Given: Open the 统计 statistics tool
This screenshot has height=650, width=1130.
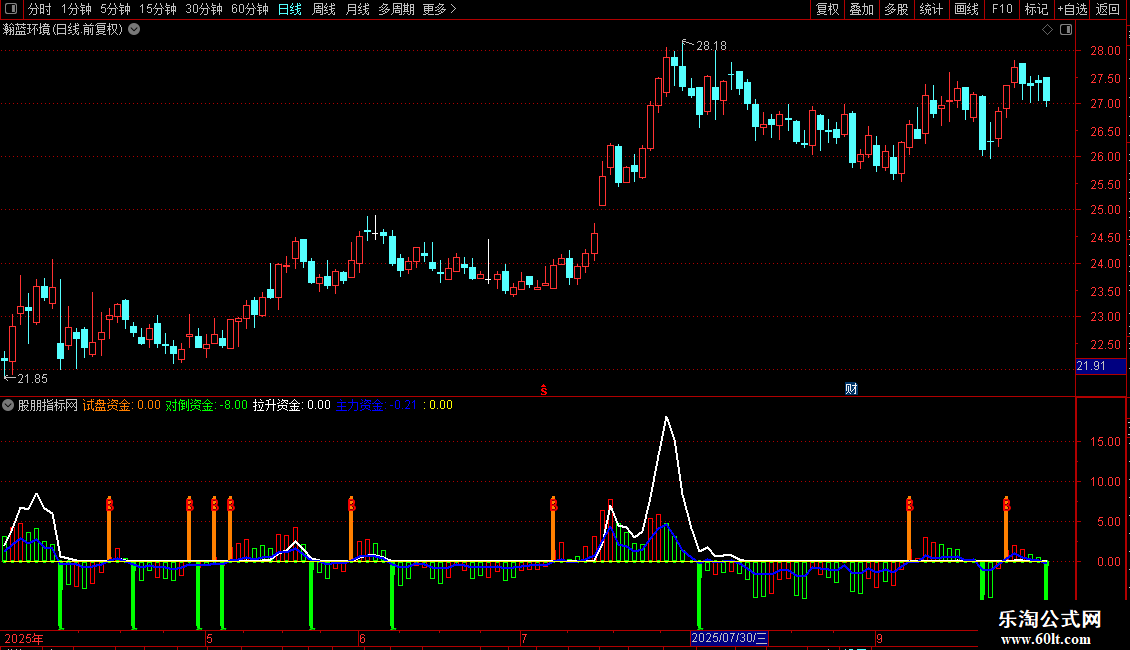Looking at the screenshot, I should coord(930,9).
